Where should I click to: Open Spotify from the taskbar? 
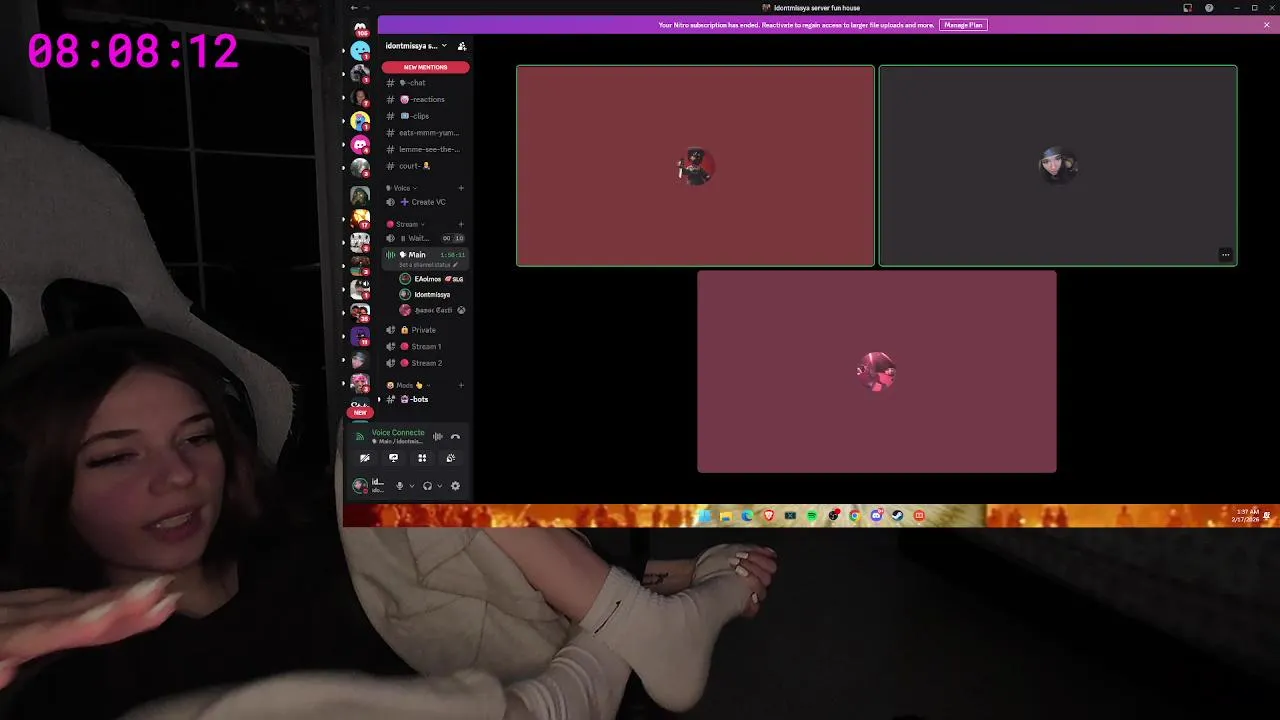812,516
